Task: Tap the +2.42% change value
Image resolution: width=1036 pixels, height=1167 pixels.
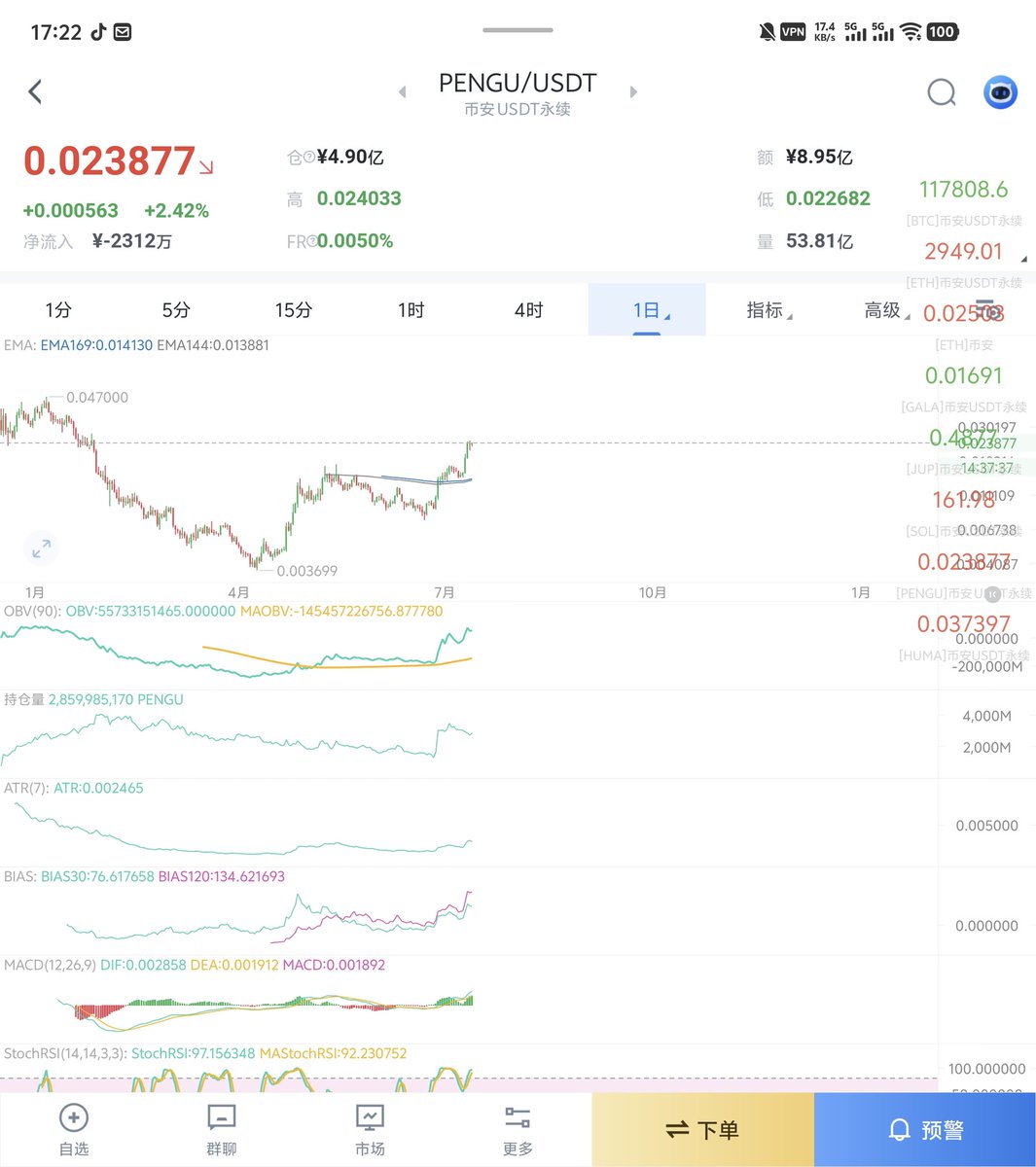Action: coord(176,211)
